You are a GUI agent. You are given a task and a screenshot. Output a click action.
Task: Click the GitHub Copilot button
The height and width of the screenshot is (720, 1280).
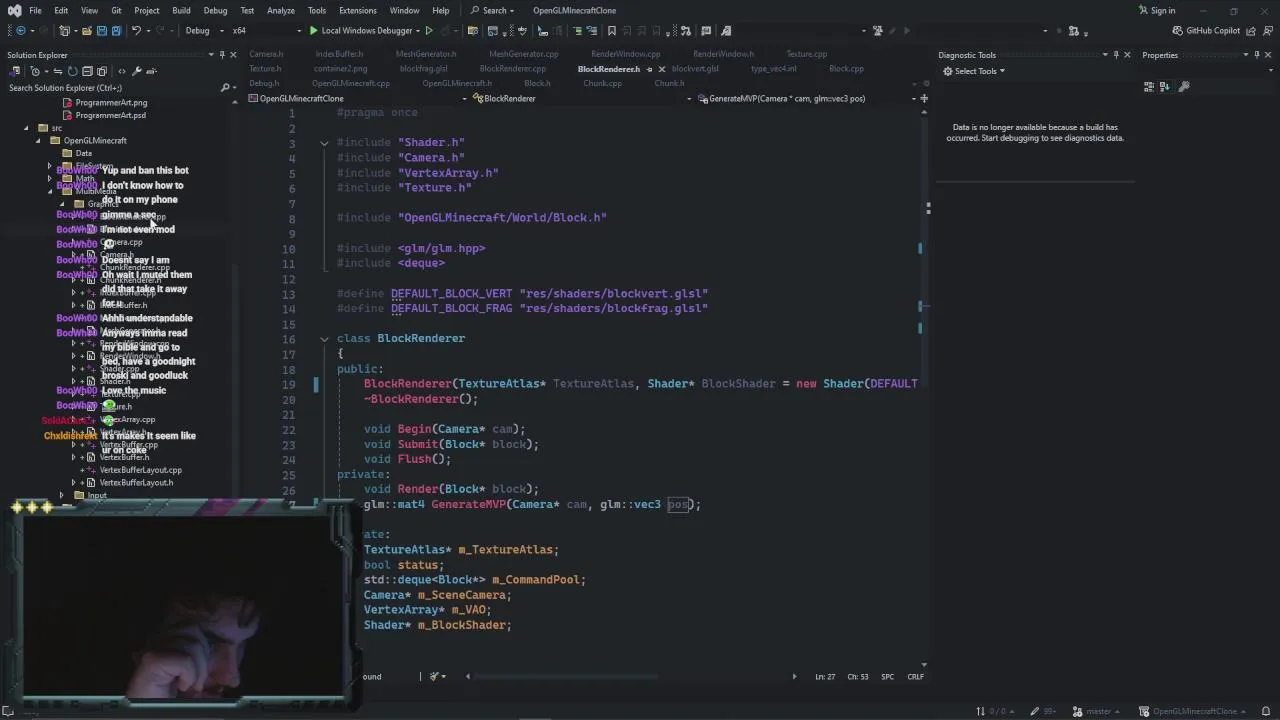(1206, 31)
